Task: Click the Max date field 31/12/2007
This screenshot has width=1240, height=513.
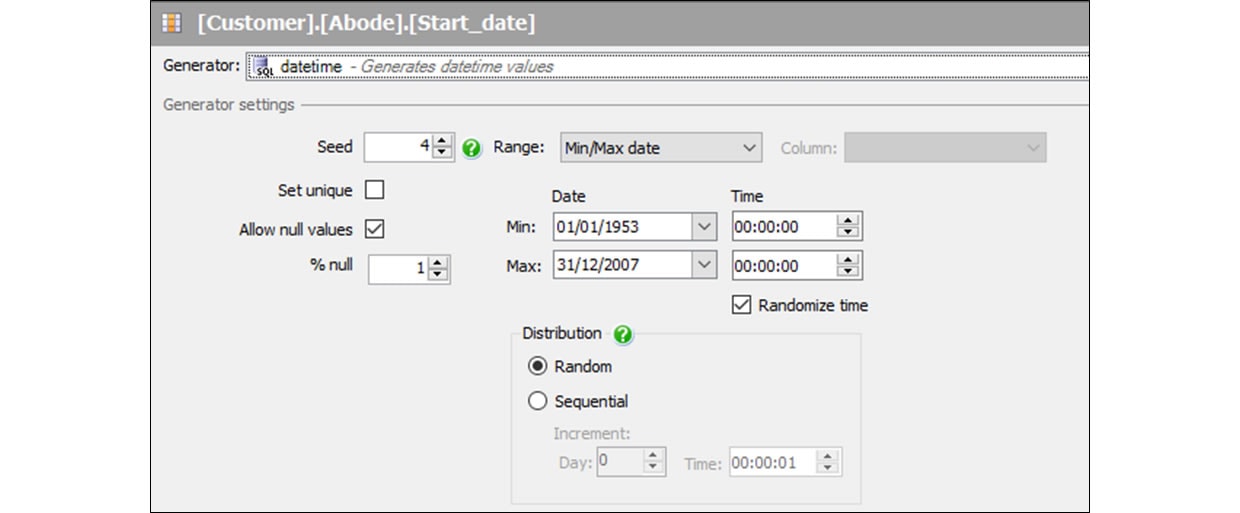Action: [622, 266]
